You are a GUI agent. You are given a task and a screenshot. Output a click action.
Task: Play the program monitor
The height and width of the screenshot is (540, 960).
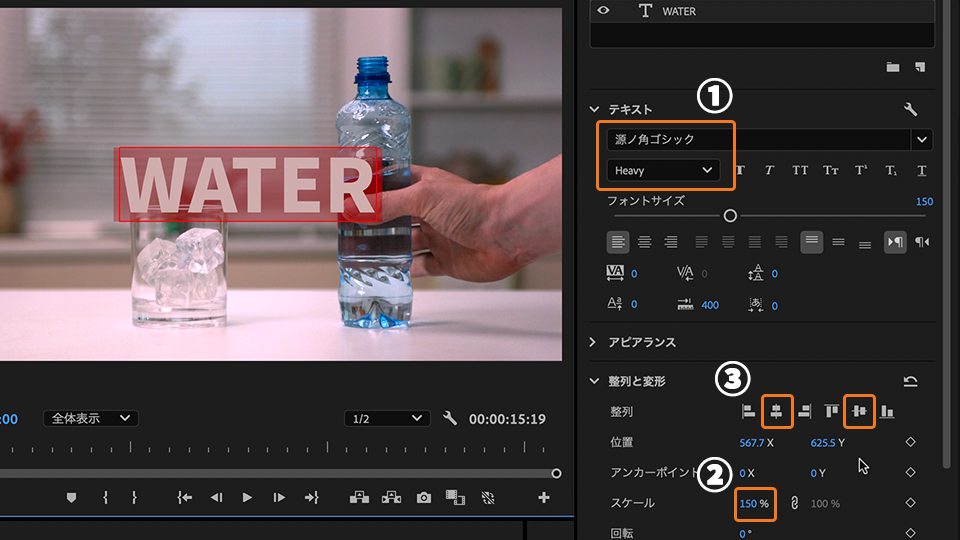click(247, 498)
